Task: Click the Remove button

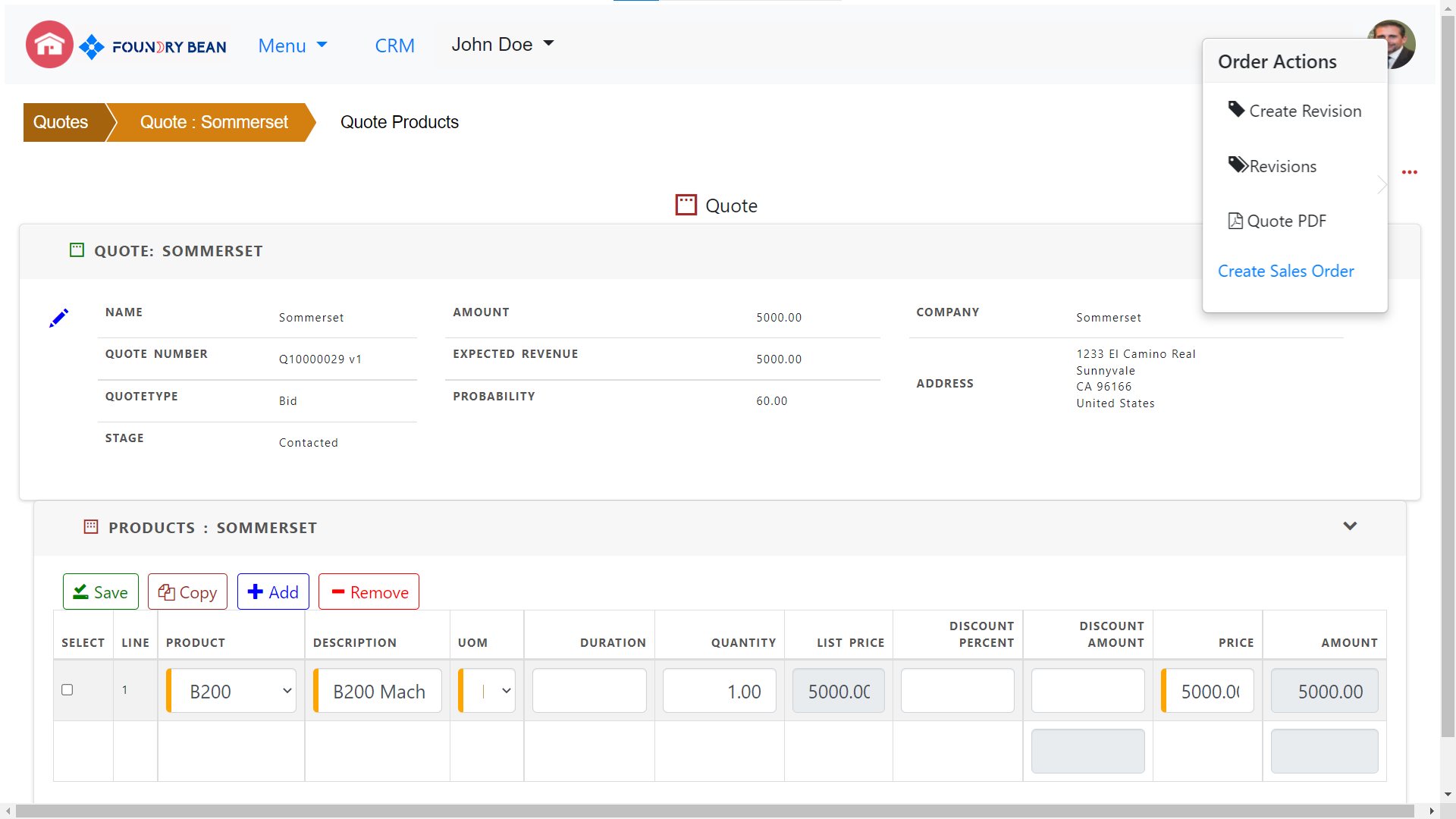Action: point(369,592)
